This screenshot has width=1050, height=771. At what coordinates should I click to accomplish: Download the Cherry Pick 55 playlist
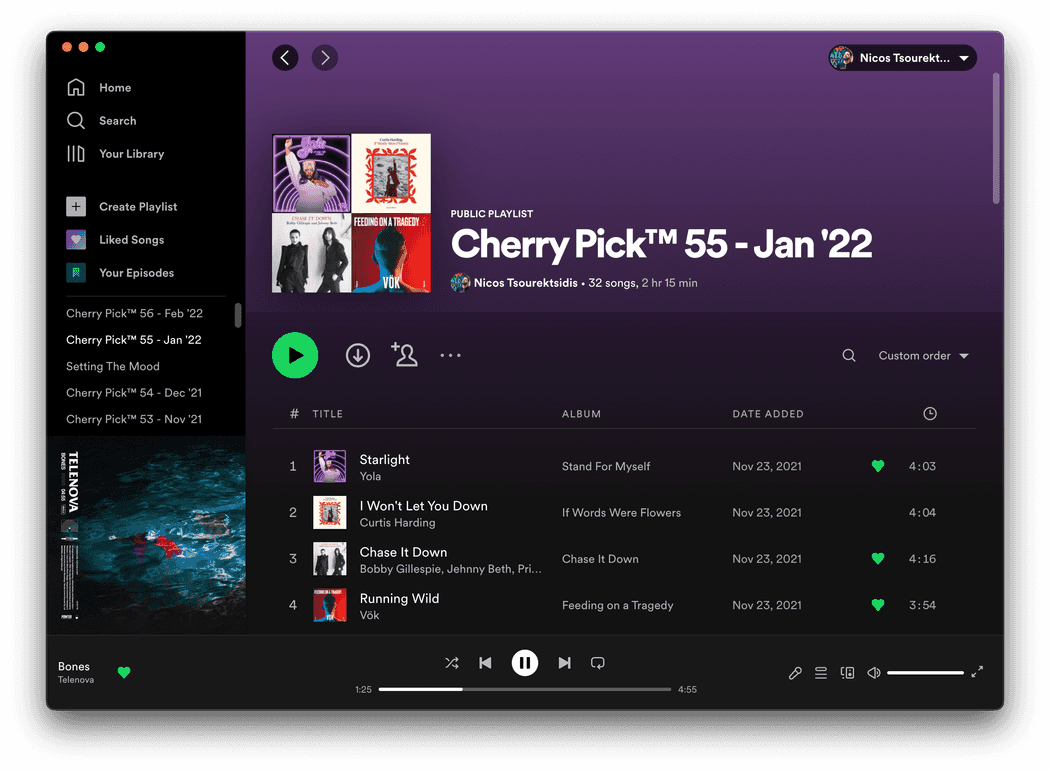coord(357,355)
